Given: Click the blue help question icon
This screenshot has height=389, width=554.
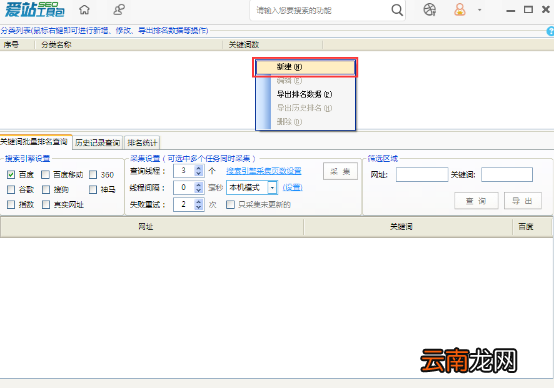Looking at the screenshot, I should pos(550,31).
